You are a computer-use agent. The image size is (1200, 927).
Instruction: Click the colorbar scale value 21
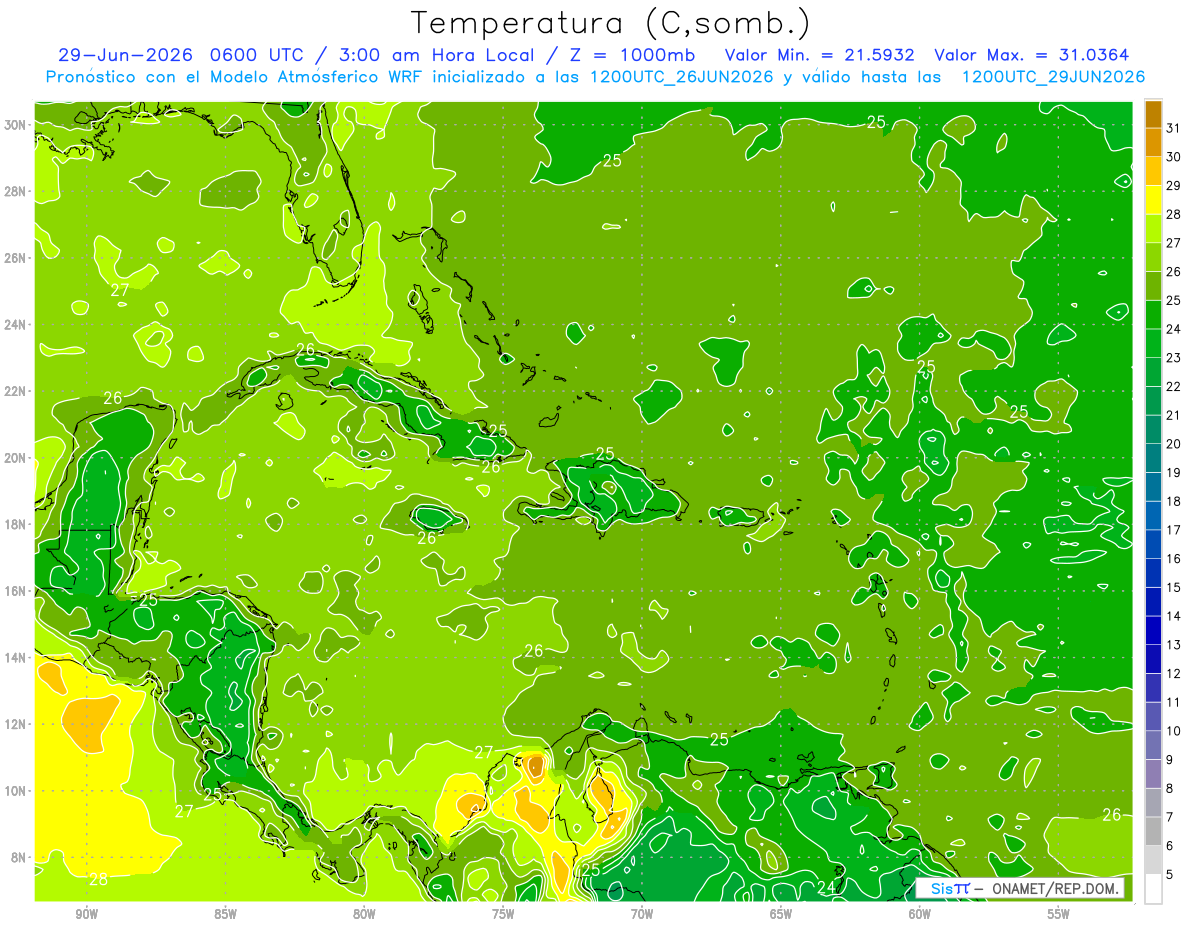click(1174, 415)
